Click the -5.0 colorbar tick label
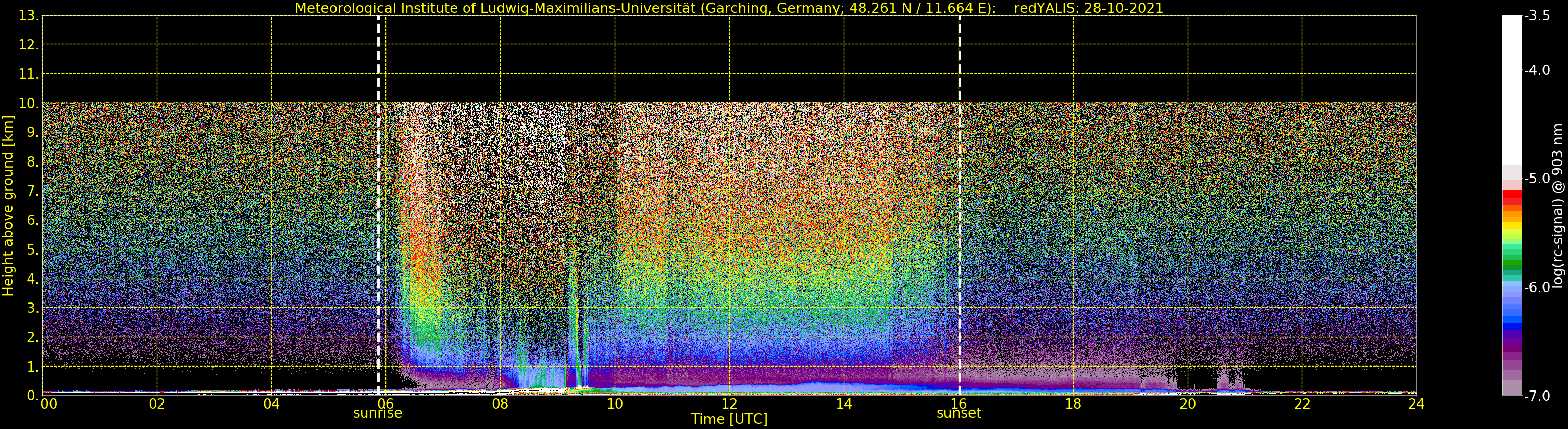This screenshot has height=429, width=1568. pyautogui.click(x=1537, y=179)
